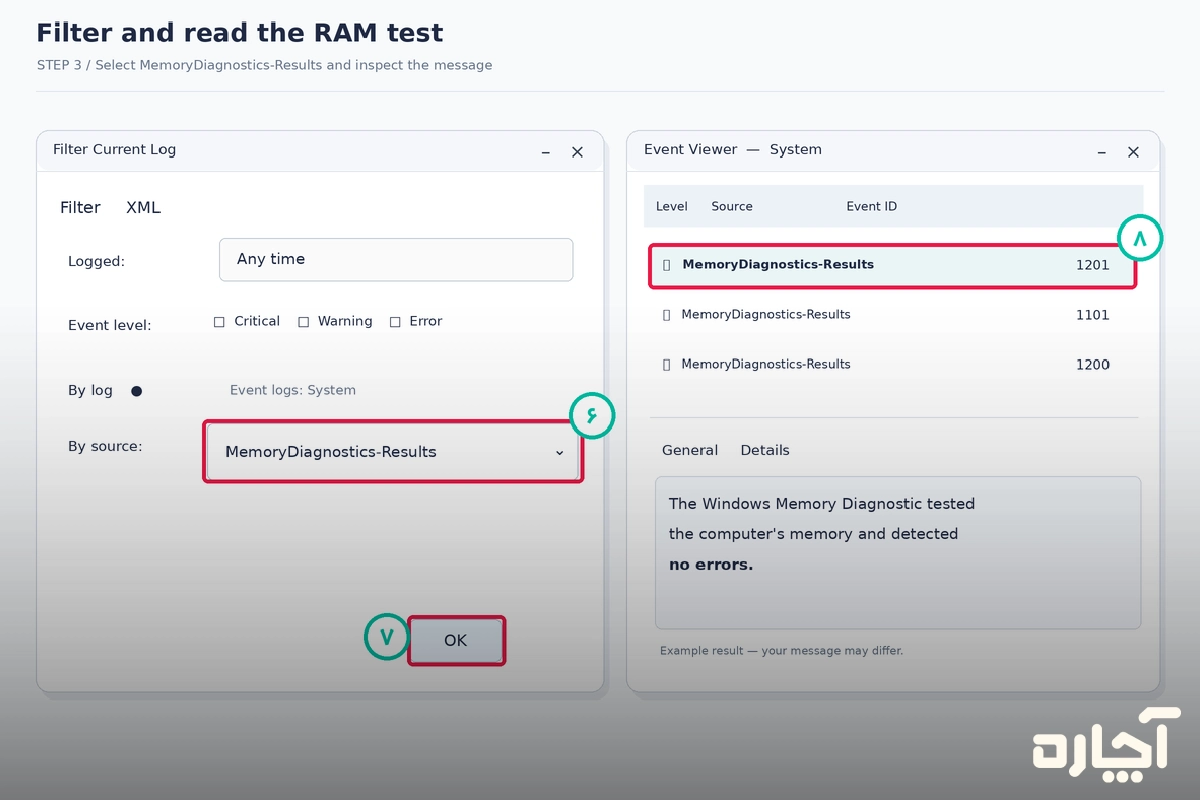This screenshot has height=800, width=1200.
Task: Enable the Warning event level checkbox
Action: pos(303,322)
